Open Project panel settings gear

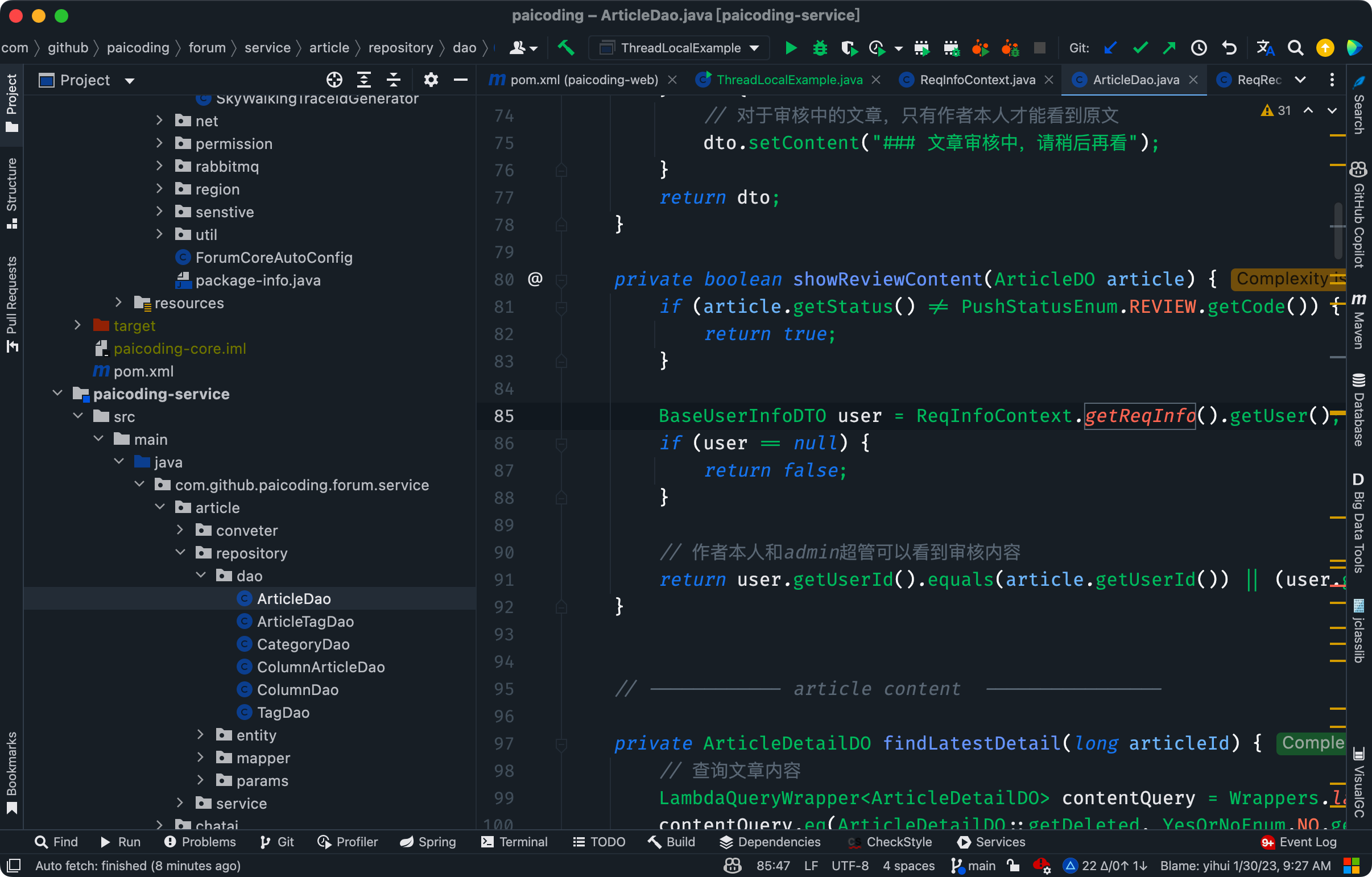(431, 80)
